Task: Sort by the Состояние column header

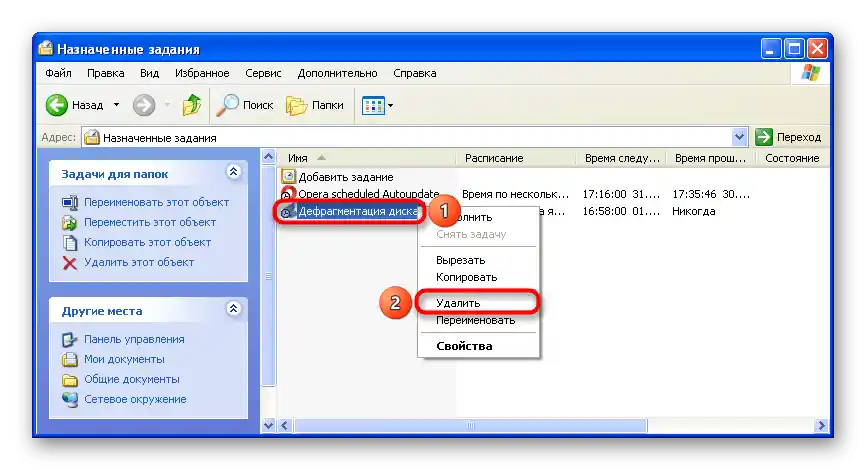Action: click(x=792, y=158)
